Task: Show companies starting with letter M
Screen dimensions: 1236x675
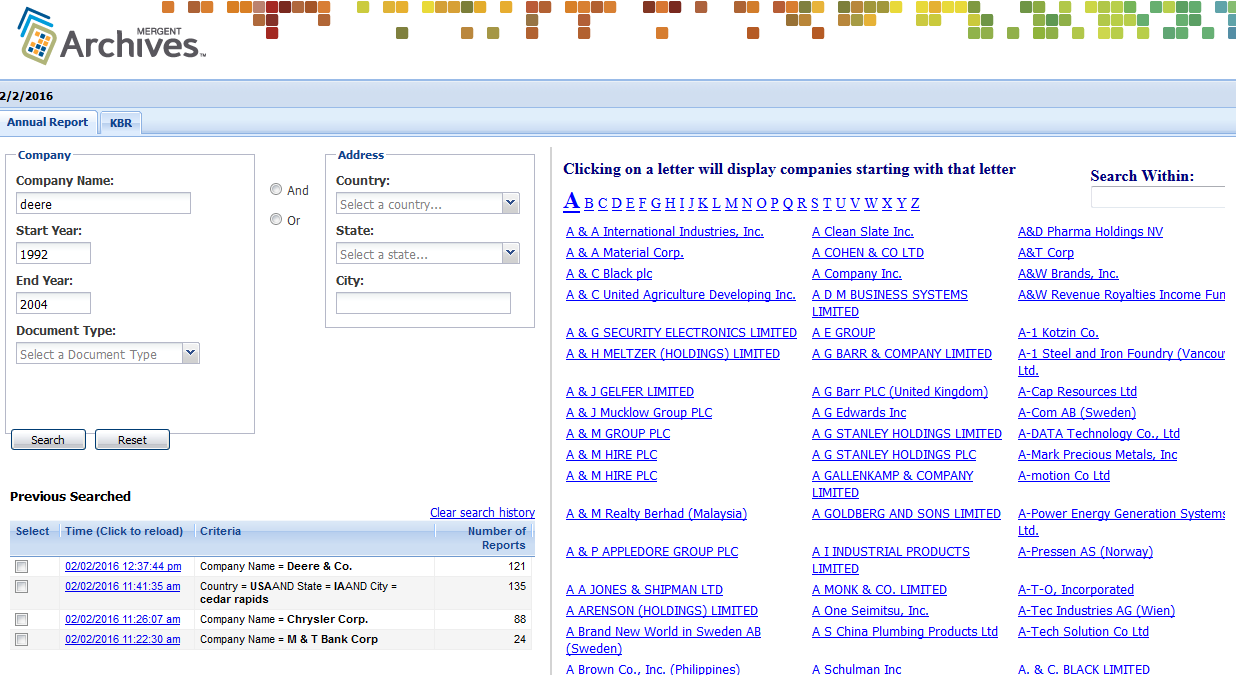Action: click(731, 204)
